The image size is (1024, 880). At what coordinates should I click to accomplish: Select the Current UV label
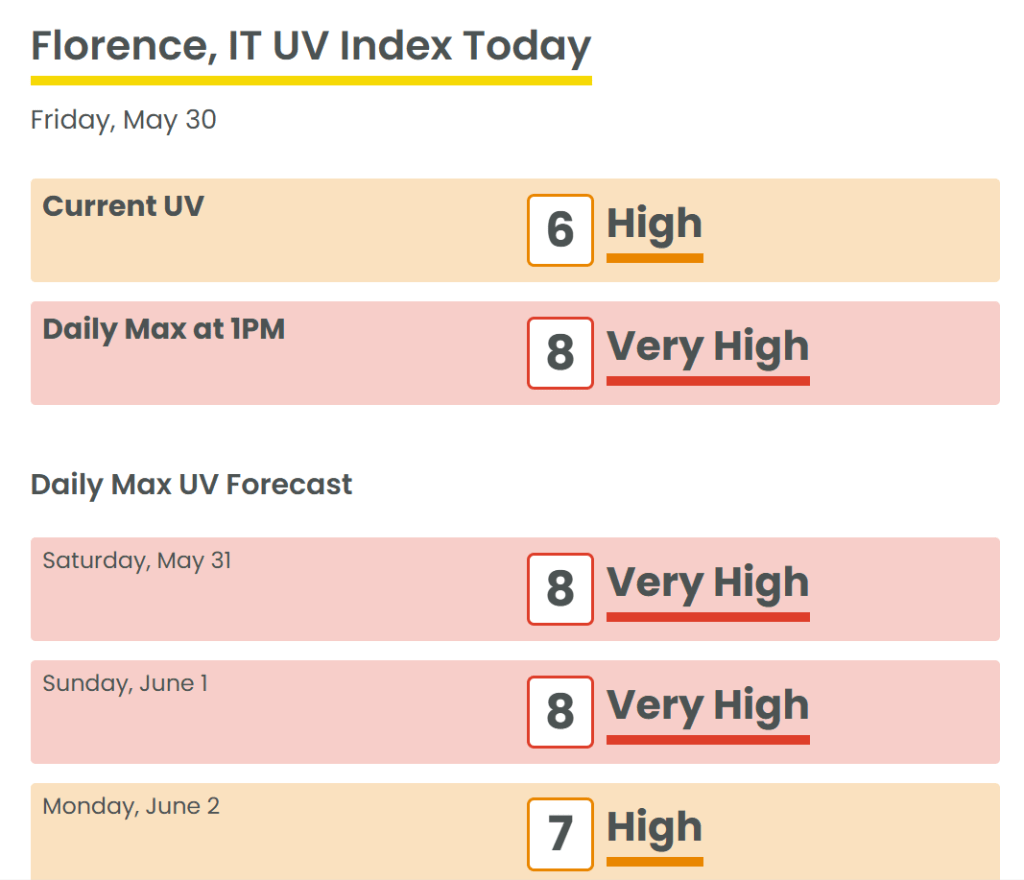click(123, 206)
